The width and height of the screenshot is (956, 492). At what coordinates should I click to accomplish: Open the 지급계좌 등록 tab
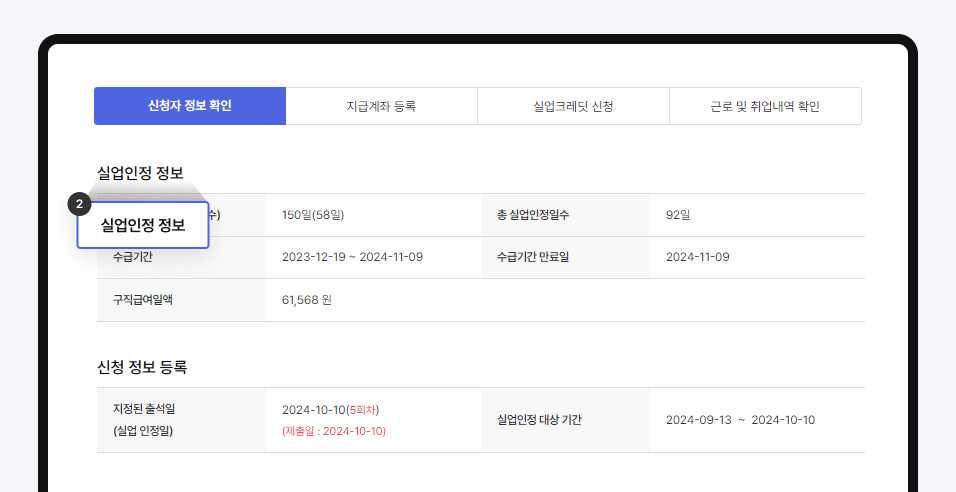[x=382, y=106]
